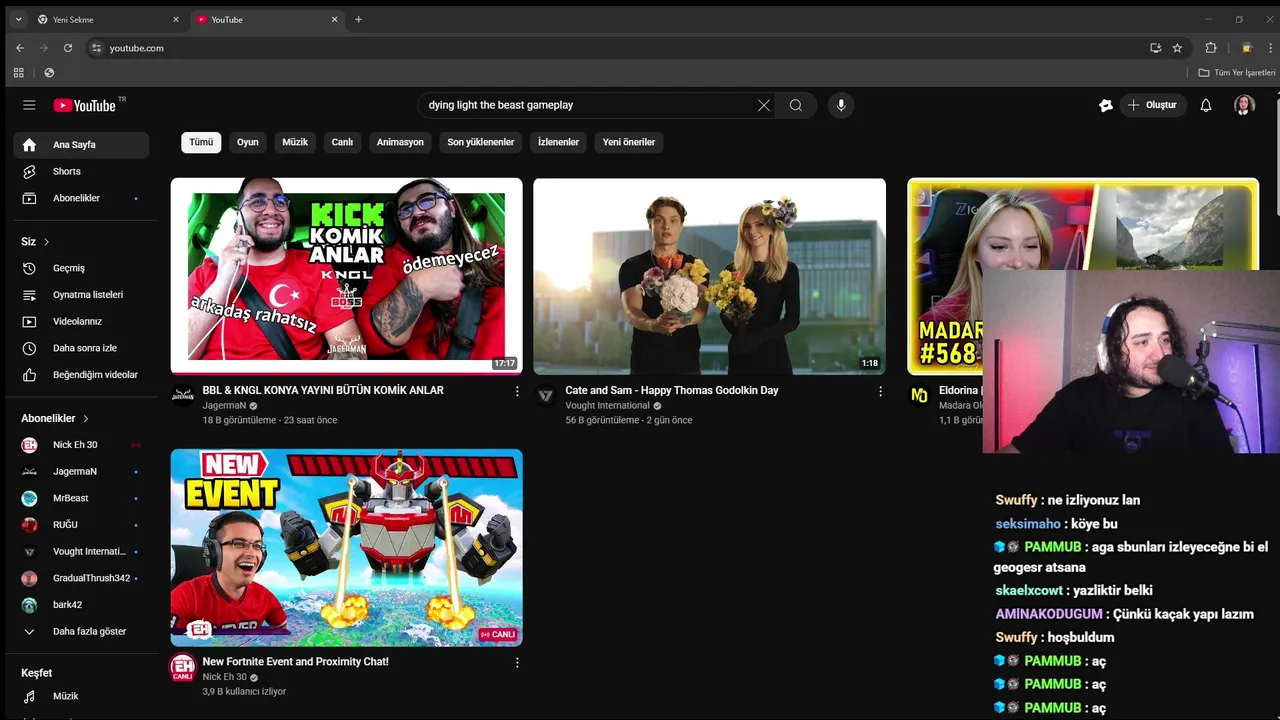
Task: Click the address bar URL youtube.com
Action: pos(137,48)
